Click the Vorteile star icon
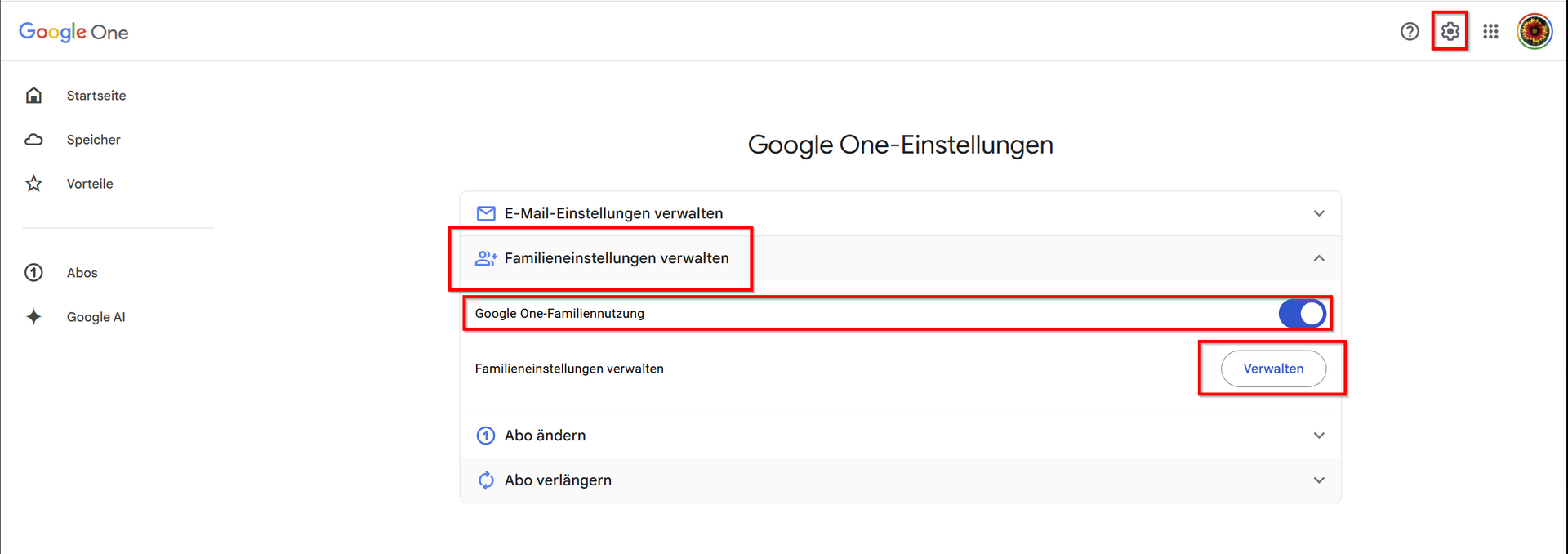 (x=33, y=184)
